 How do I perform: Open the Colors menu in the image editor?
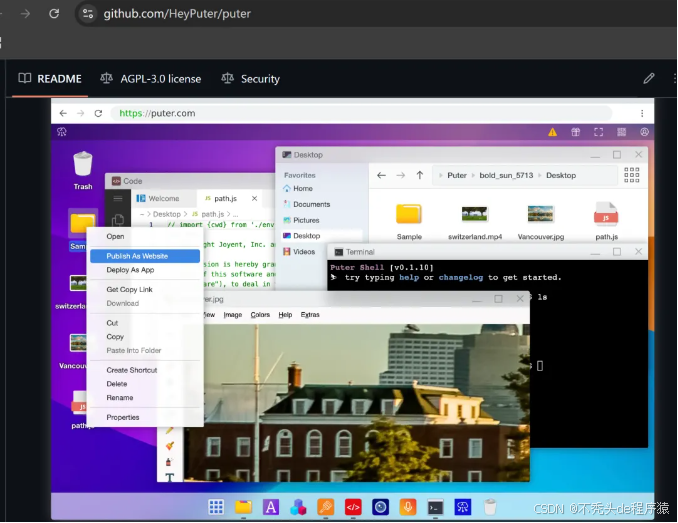tap(260, 315)
